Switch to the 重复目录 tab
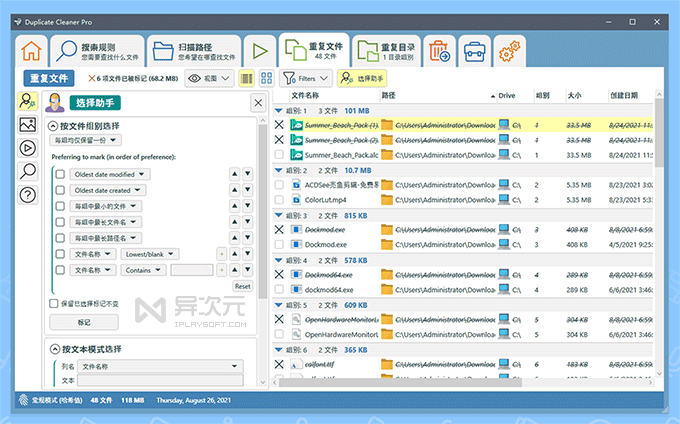The width and height of the screenshot is (680, 424). 386,51
